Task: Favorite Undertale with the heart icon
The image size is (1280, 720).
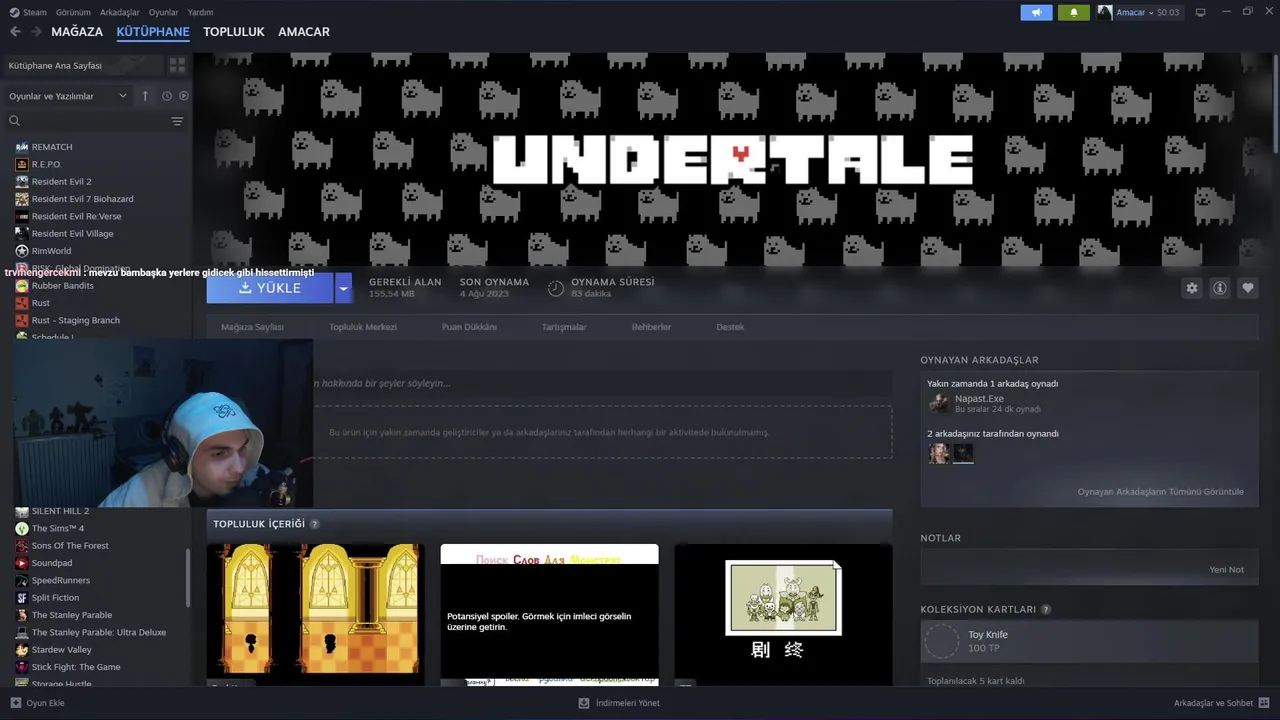Action: click(x=1248, y=288)
